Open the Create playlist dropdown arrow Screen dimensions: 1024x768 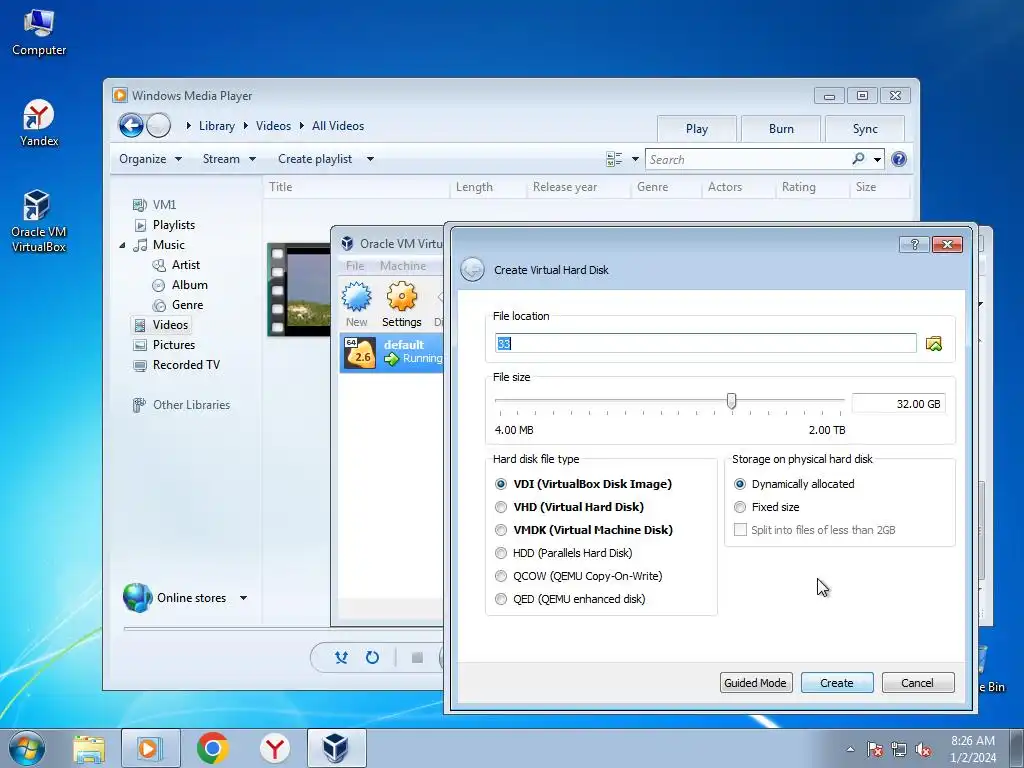tap(370, 159)
